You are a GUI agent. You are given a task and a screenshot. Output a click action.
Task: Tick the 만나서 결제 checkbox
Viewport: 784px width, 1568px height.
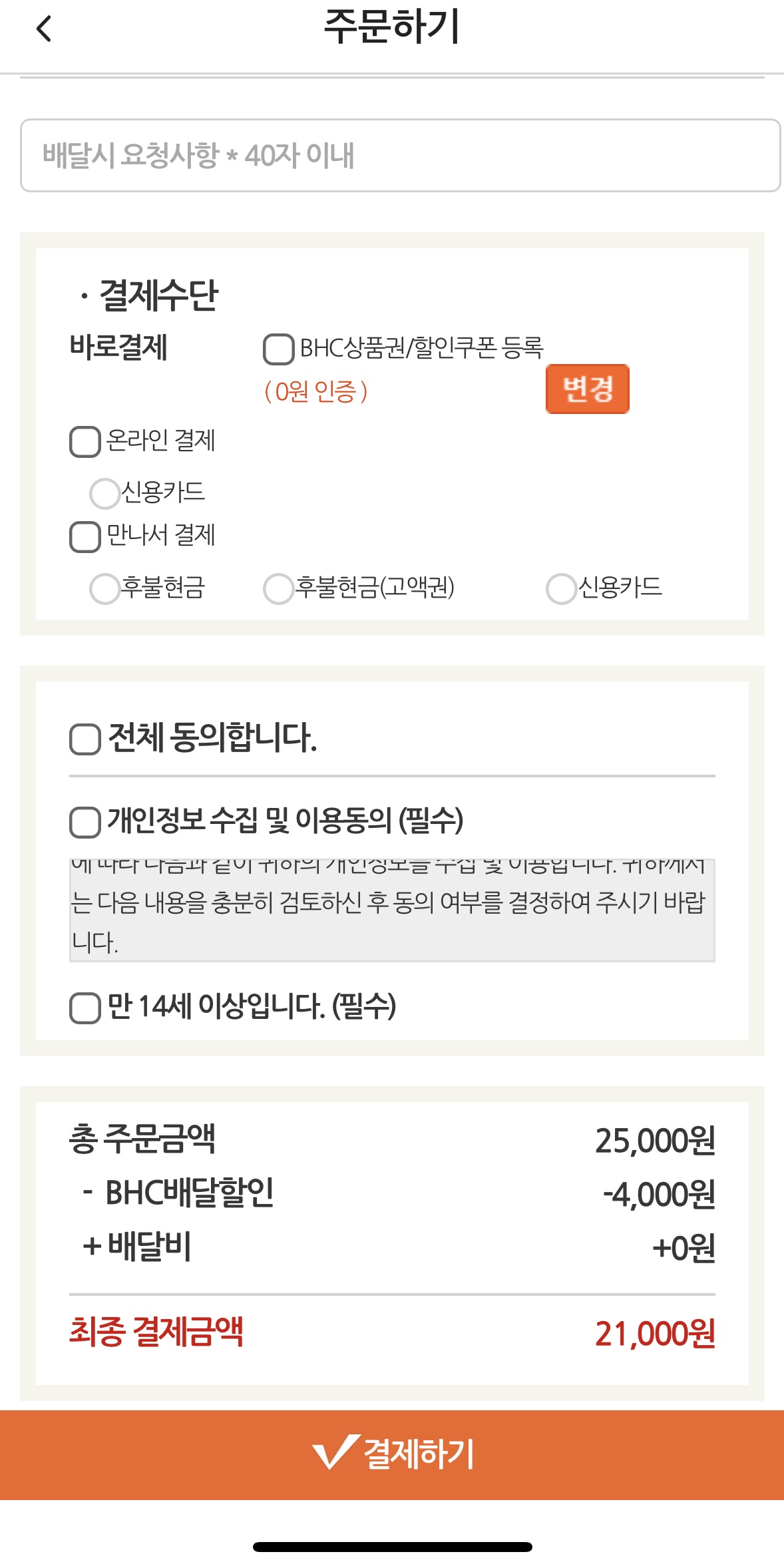point(85,536)
